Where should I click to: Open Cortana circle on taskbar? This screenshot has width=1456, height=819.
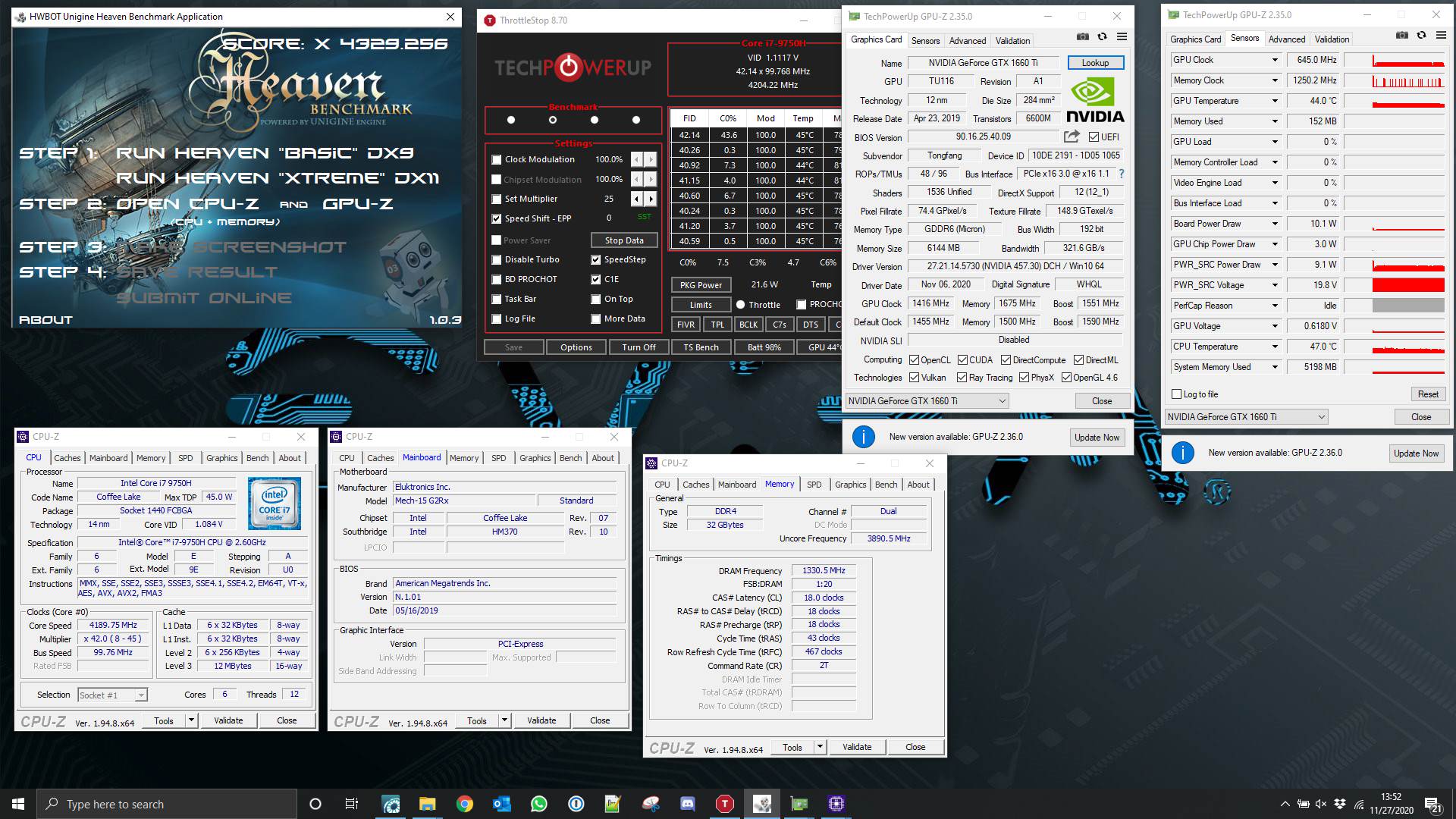click(315, 804)
